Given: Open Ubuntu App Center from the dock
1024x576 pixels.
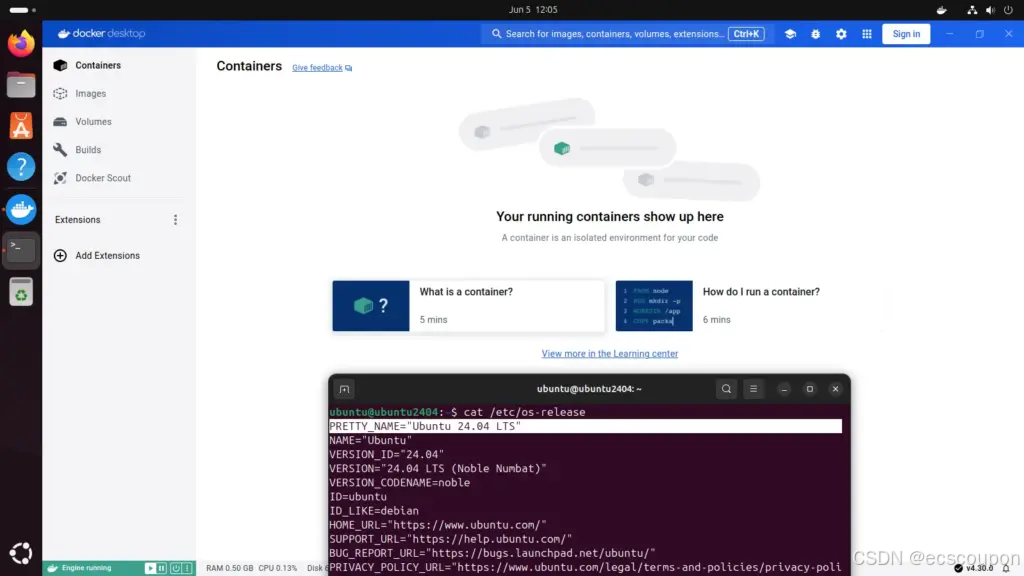Looking at the screenshot, I should coord(21,126).
